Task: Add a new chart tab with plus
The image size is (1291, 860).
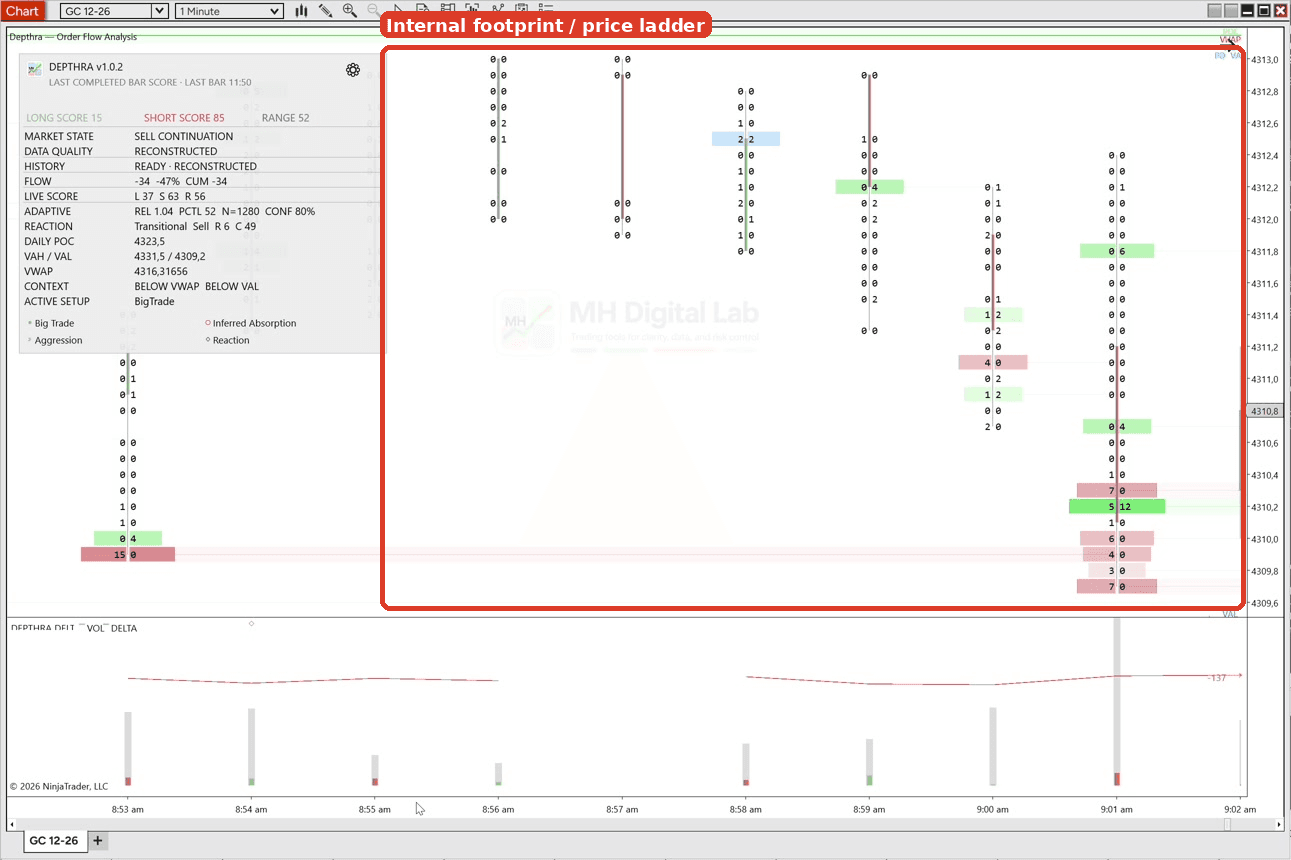Action: (x=98, y=841)
